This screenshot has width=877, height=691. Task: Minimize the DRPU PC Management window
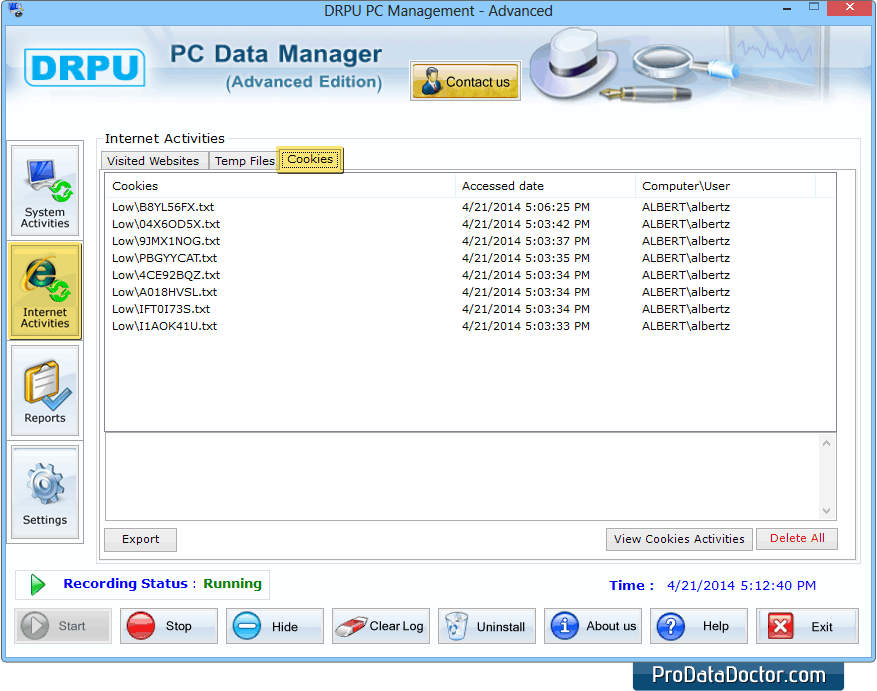pyautogui.click(x=787, y=8)
